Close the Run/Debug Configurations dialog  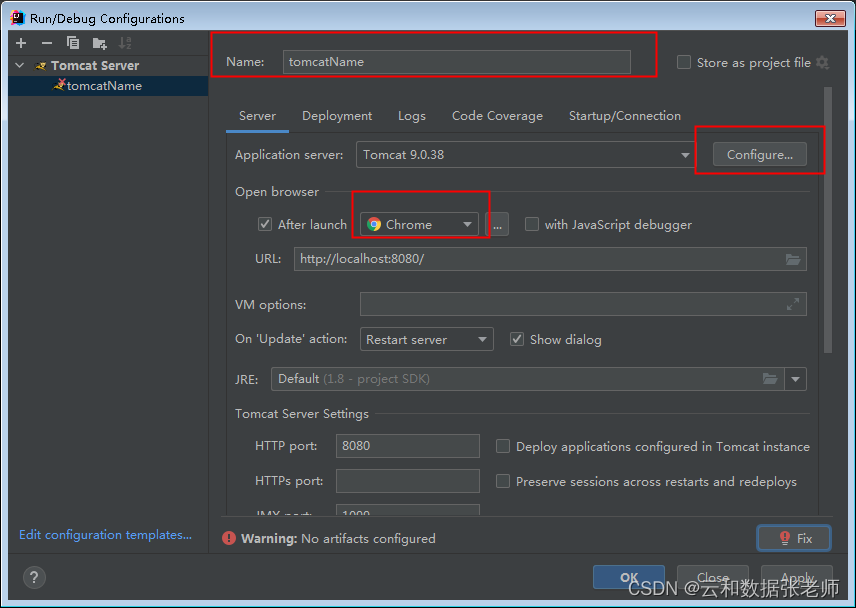pyautogui.click(x=830, y=18)
